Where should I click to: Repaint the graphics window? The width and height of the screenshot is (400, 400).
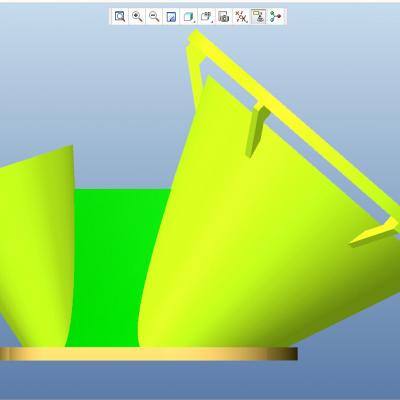pos(171,16)
